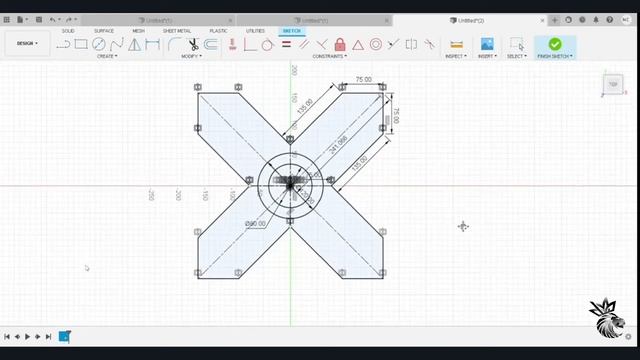Click the Inspect measure ruler icon

click(x=456, y=44)
